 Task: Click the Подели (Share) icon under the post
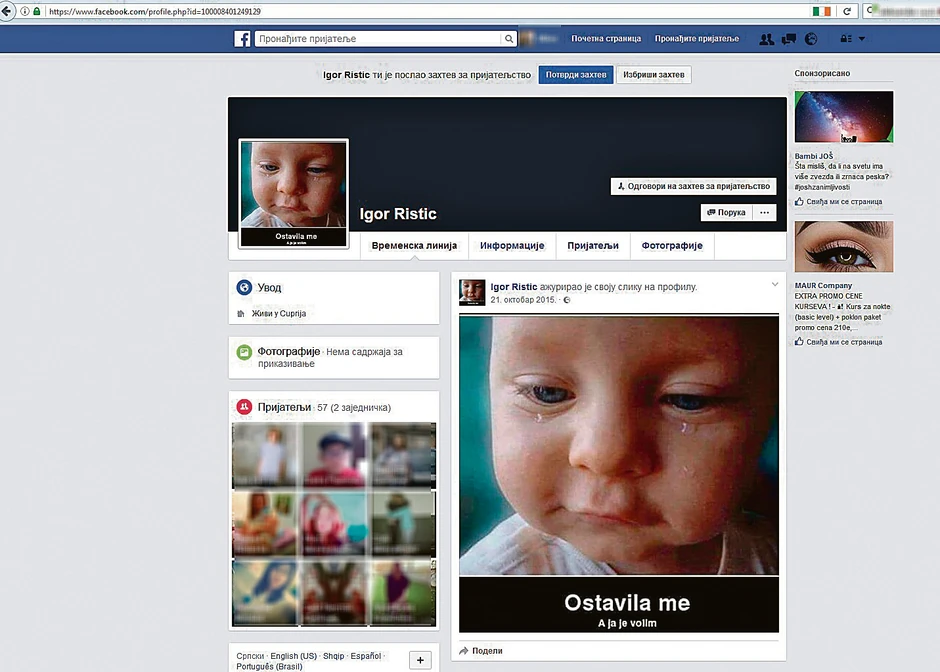coord(462,650)
